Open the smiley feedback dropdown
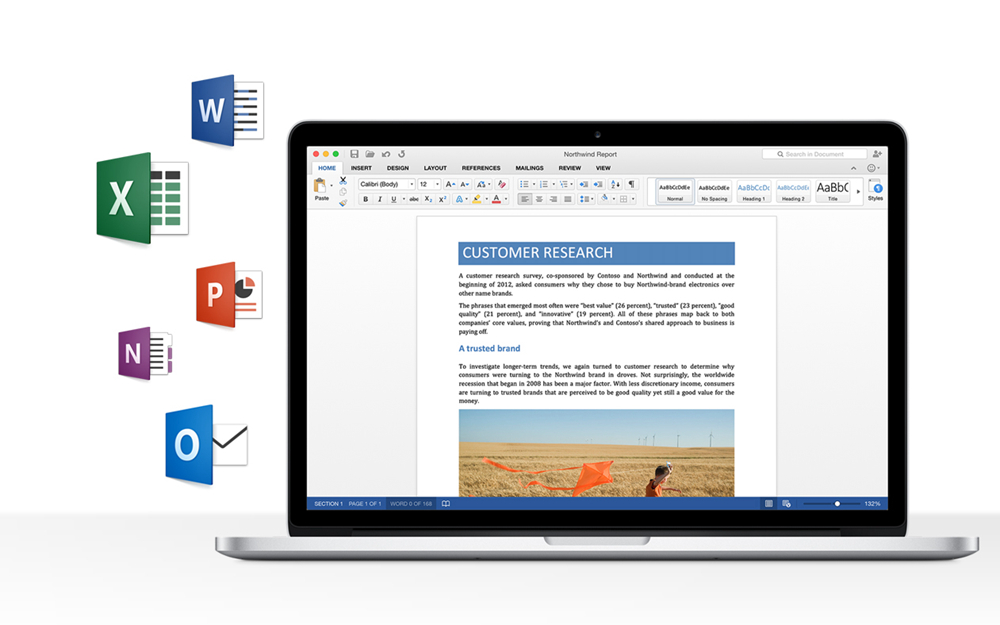1000x625 pixels. point(873,168)
